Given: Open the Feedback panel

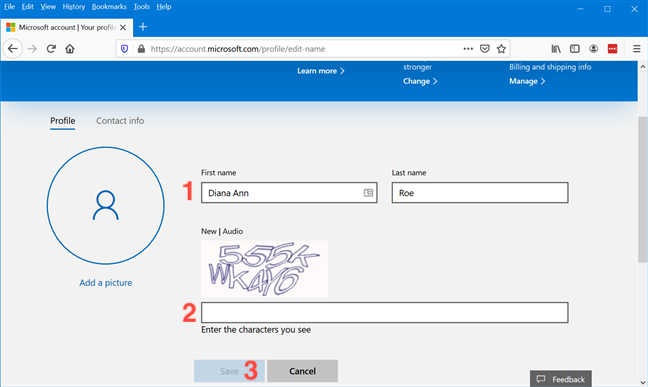Looking at the screenshot, I should [560, 379].
